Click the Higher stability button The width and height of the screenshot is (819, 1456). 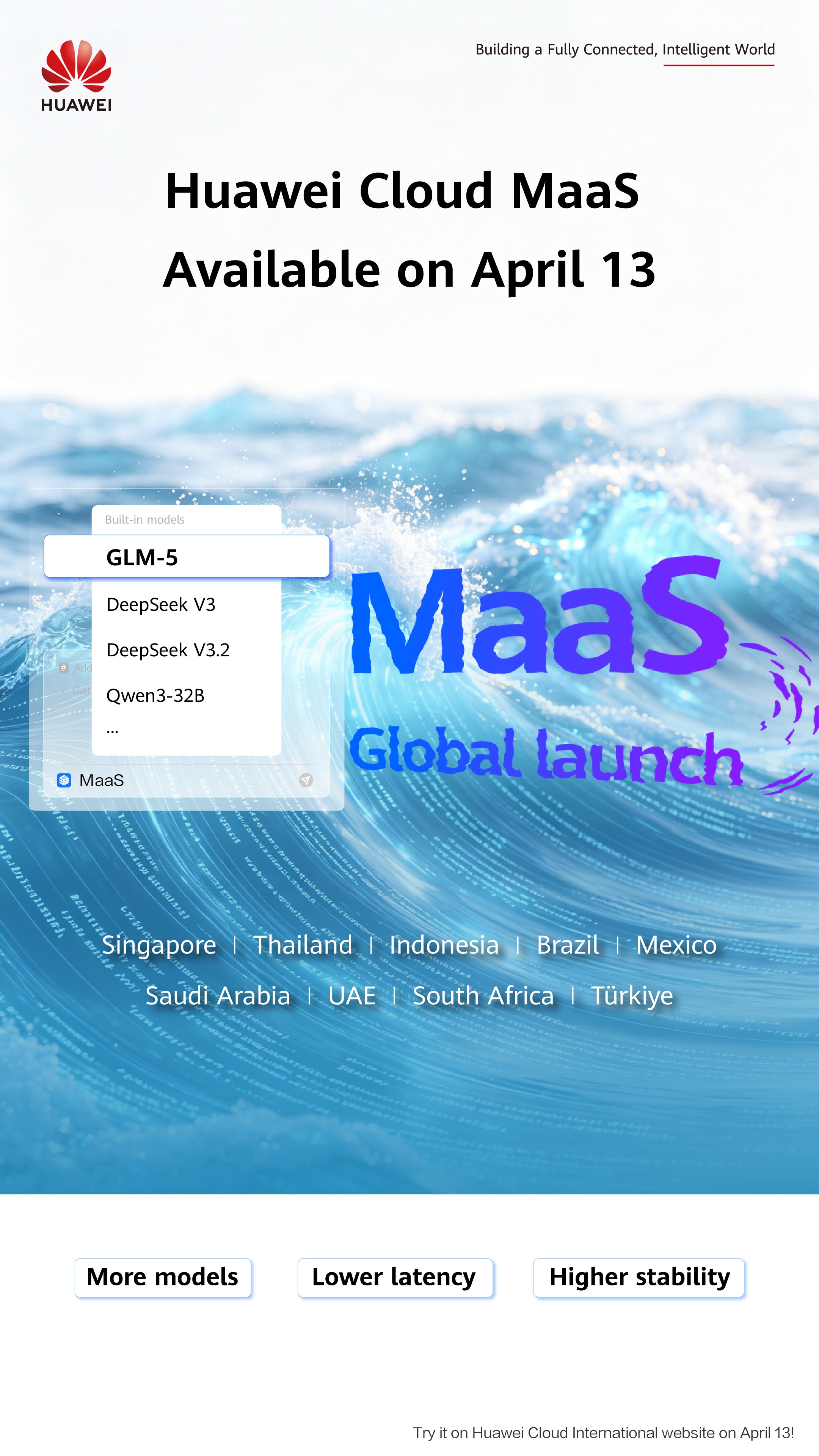click(639, 1277)
